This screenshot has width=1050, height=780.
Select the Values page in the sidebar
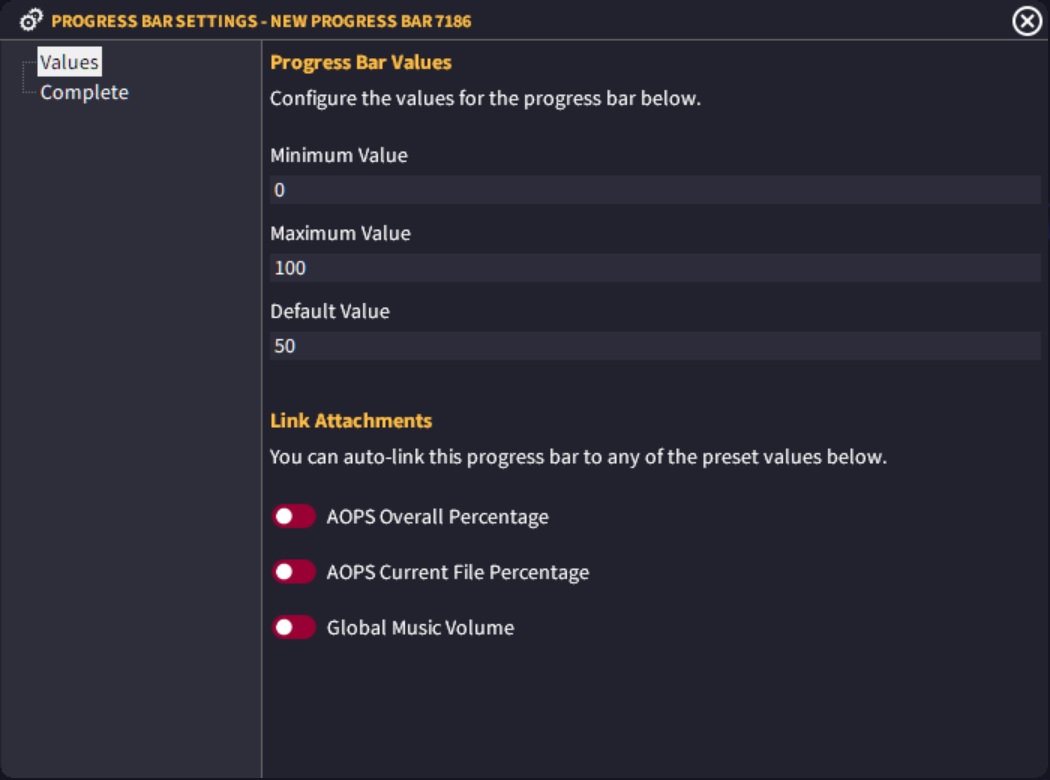click(69, 61)
